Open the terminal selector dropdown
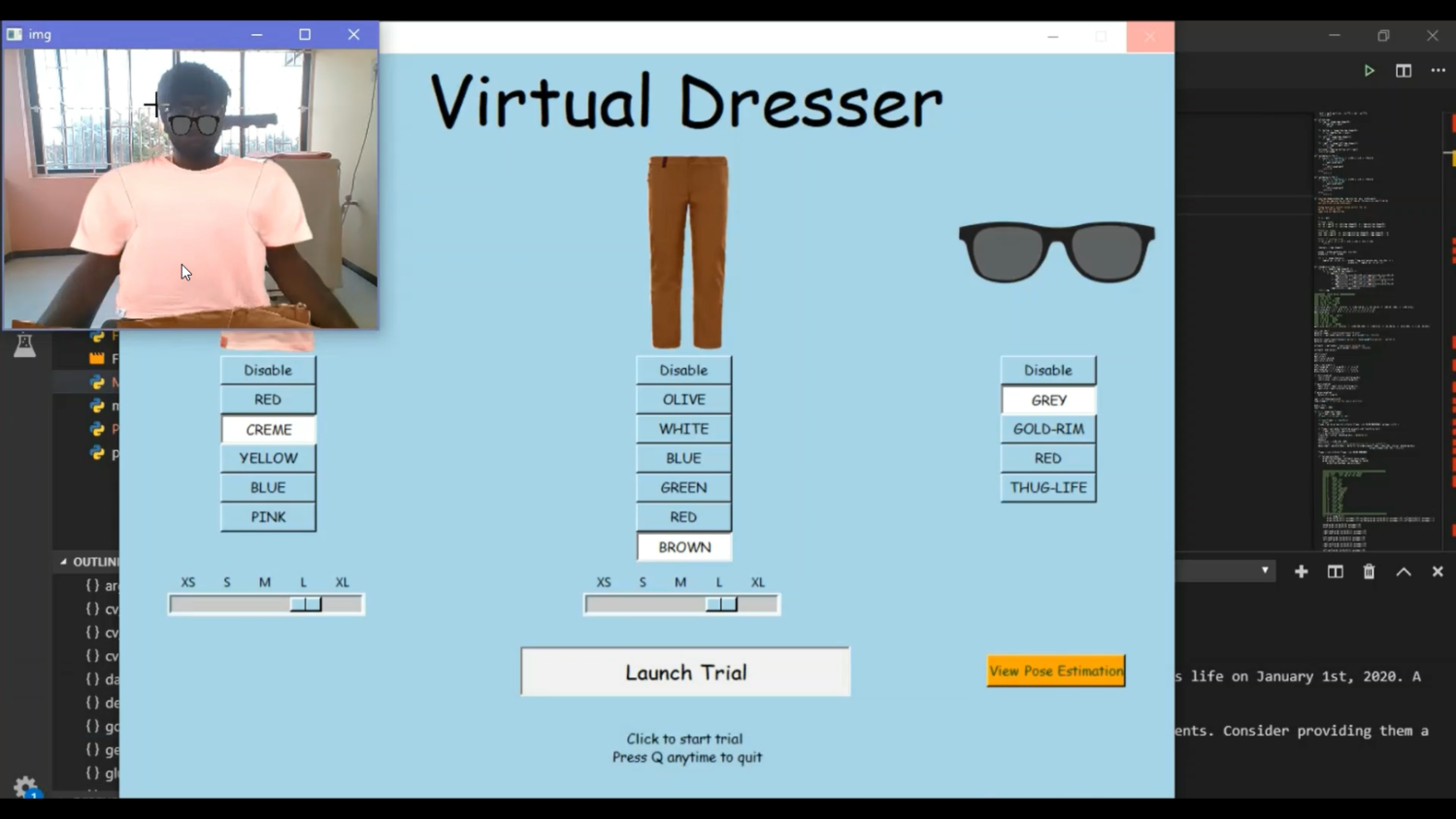Viewport: 1456px width, 819px height. (x=1264, y=571)
